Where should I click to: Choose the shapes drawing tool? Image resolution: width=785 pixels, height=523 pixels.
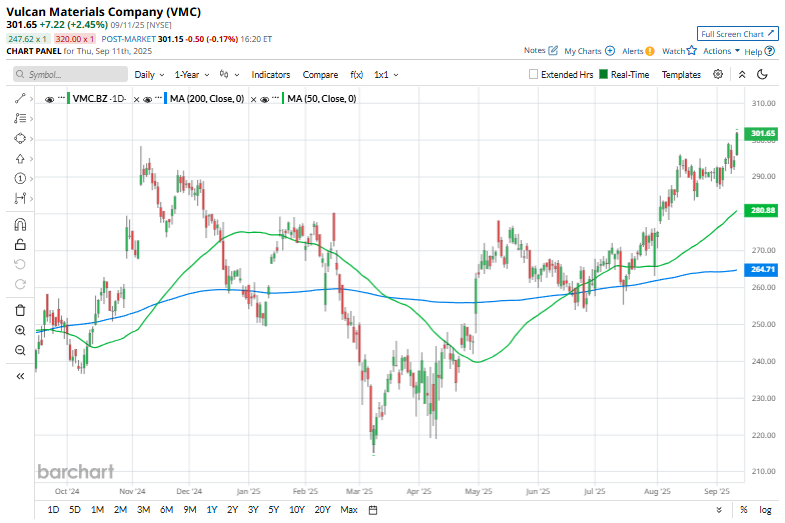(20, 139)
